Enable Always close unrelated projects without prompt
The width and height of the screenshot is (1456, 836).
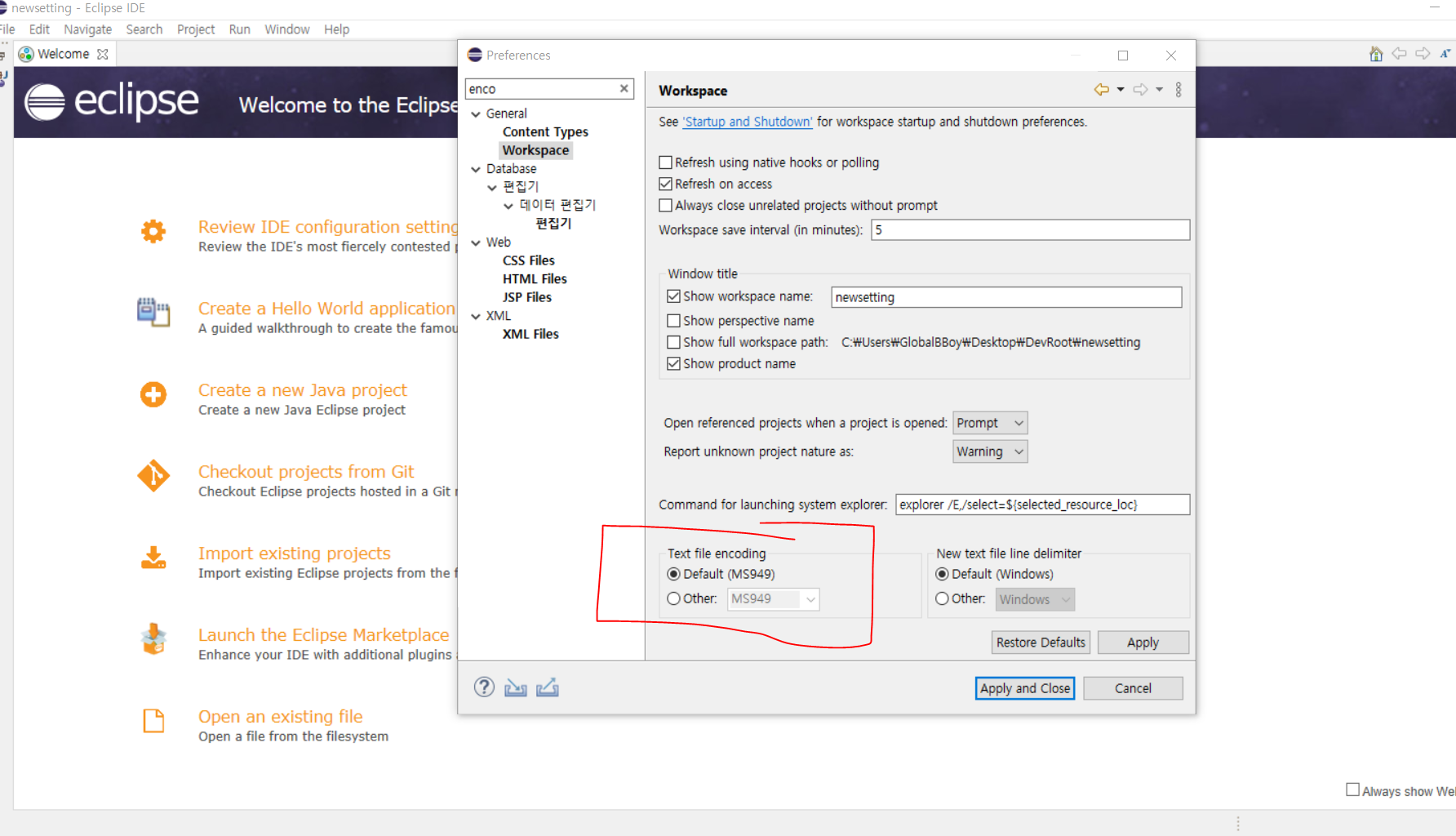pos(666,205)
